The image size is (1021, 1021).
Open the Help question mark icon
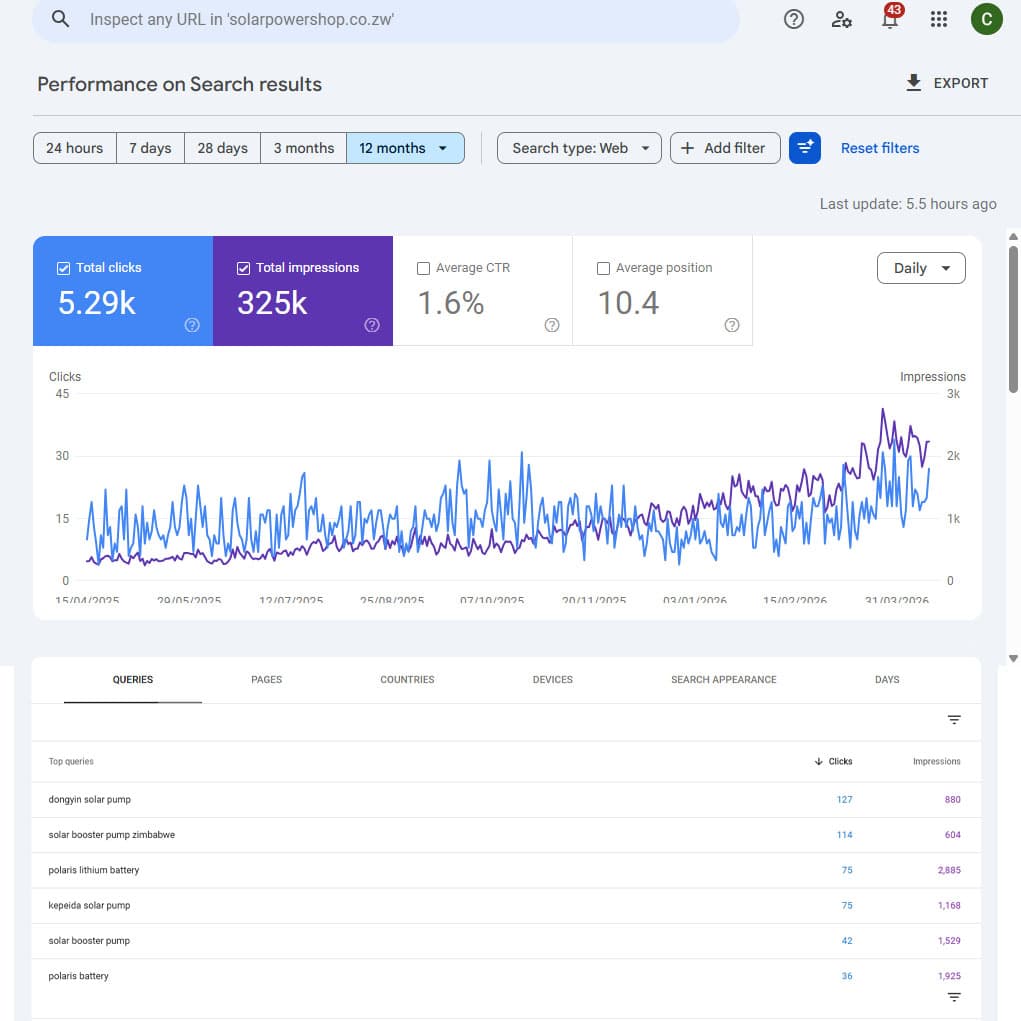(794, 19)
